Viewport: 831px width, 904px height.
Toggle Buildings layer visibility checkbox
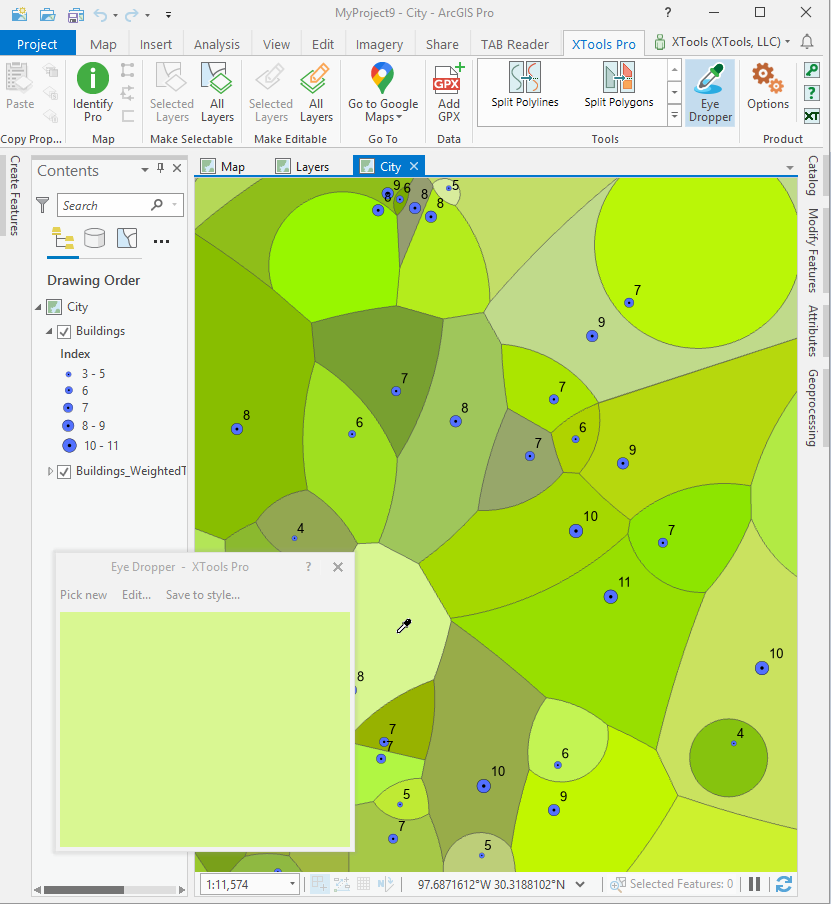65,331
